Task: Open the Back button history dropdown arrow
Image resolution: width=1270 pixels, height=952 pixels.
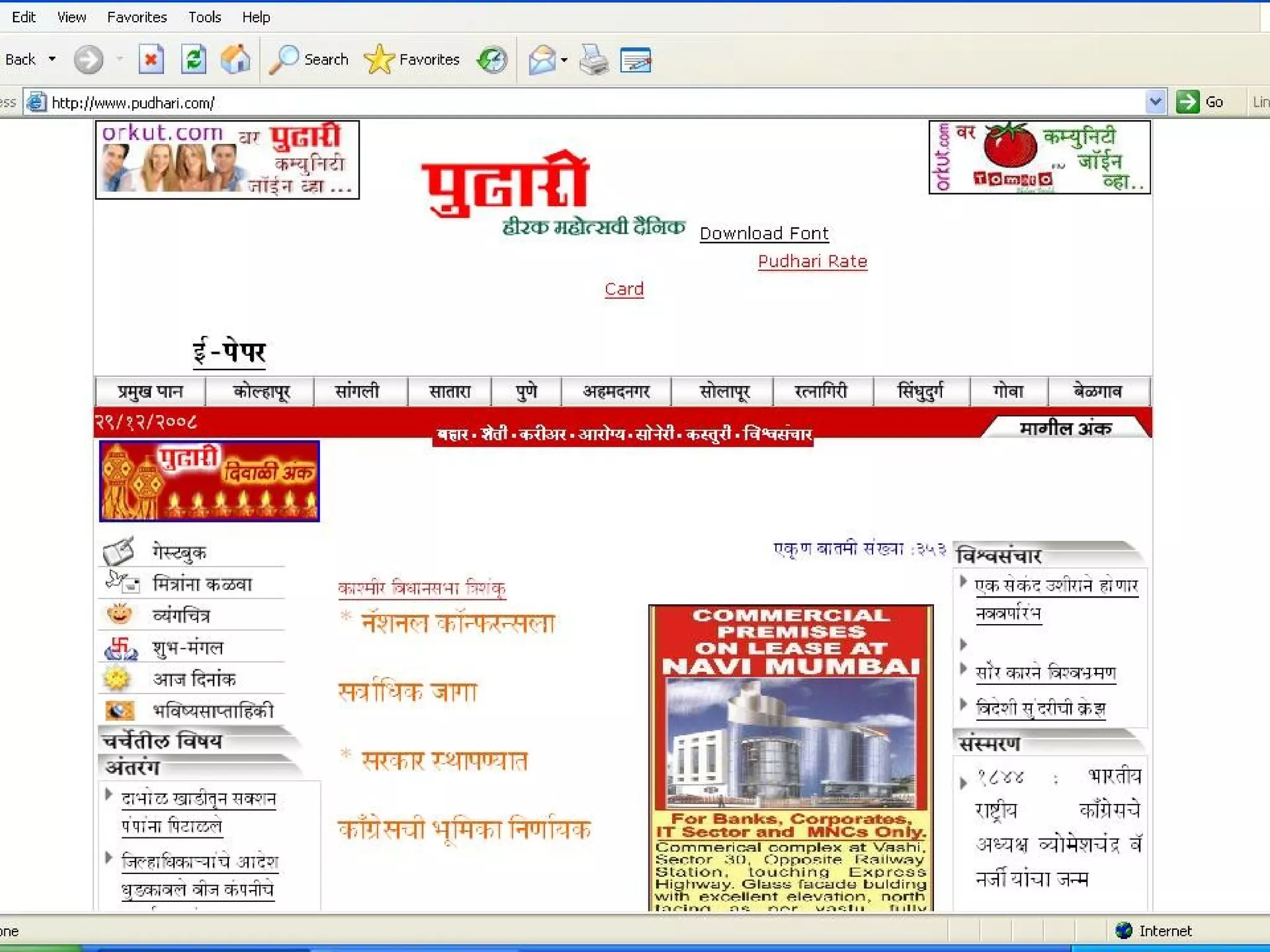Action: point(52,59)
